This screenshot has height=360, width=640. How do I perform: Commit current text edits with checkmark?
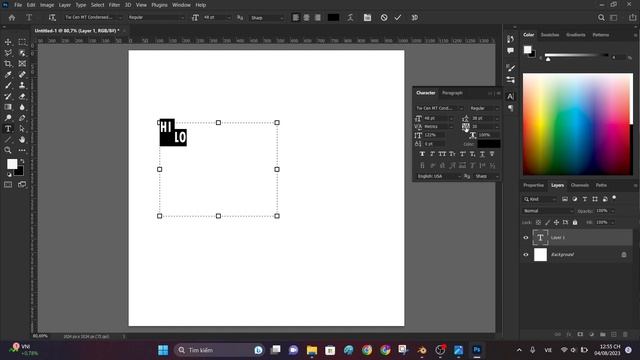tap(398, 18)
